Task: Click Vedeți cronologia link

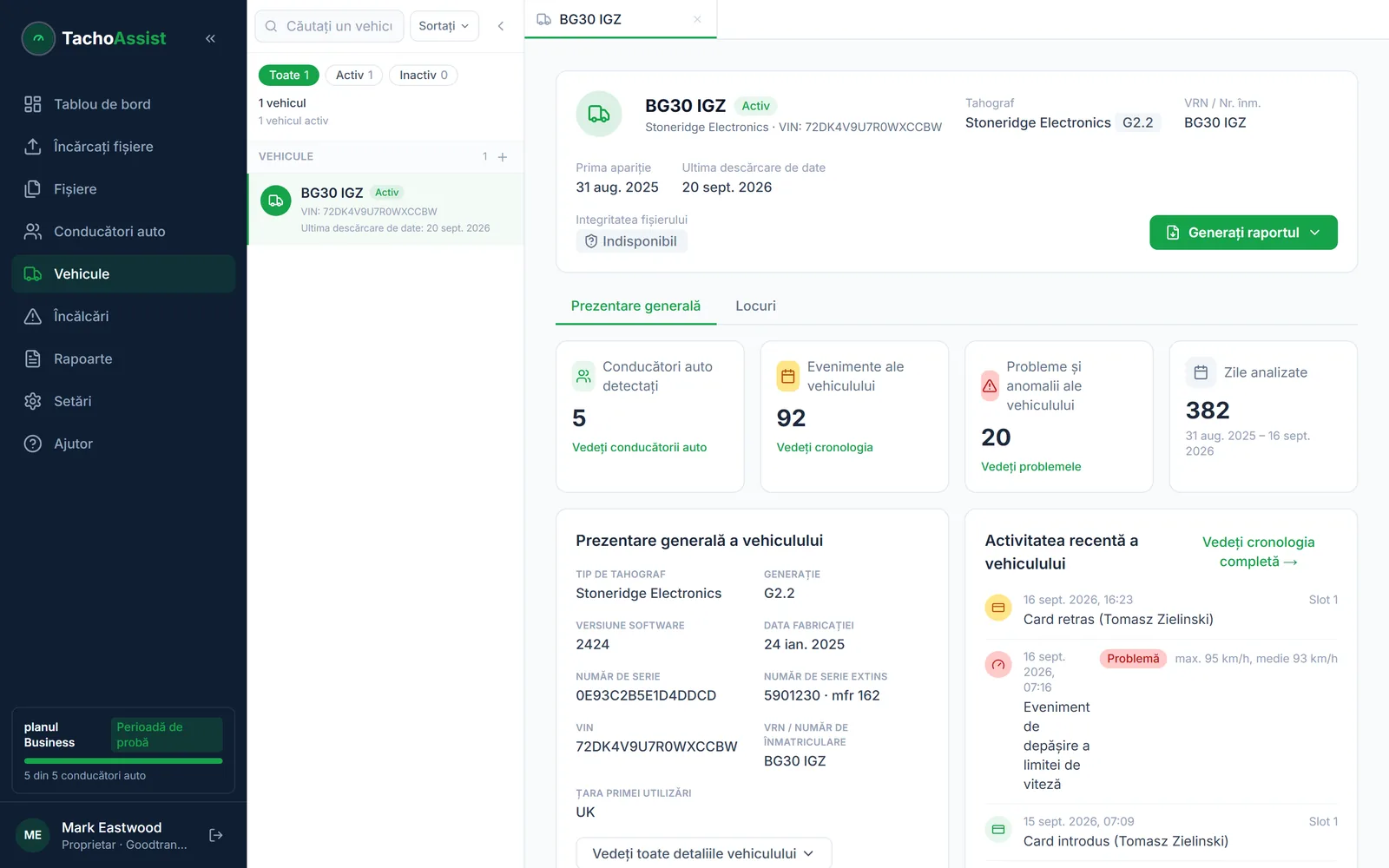Action: [825, 448]
